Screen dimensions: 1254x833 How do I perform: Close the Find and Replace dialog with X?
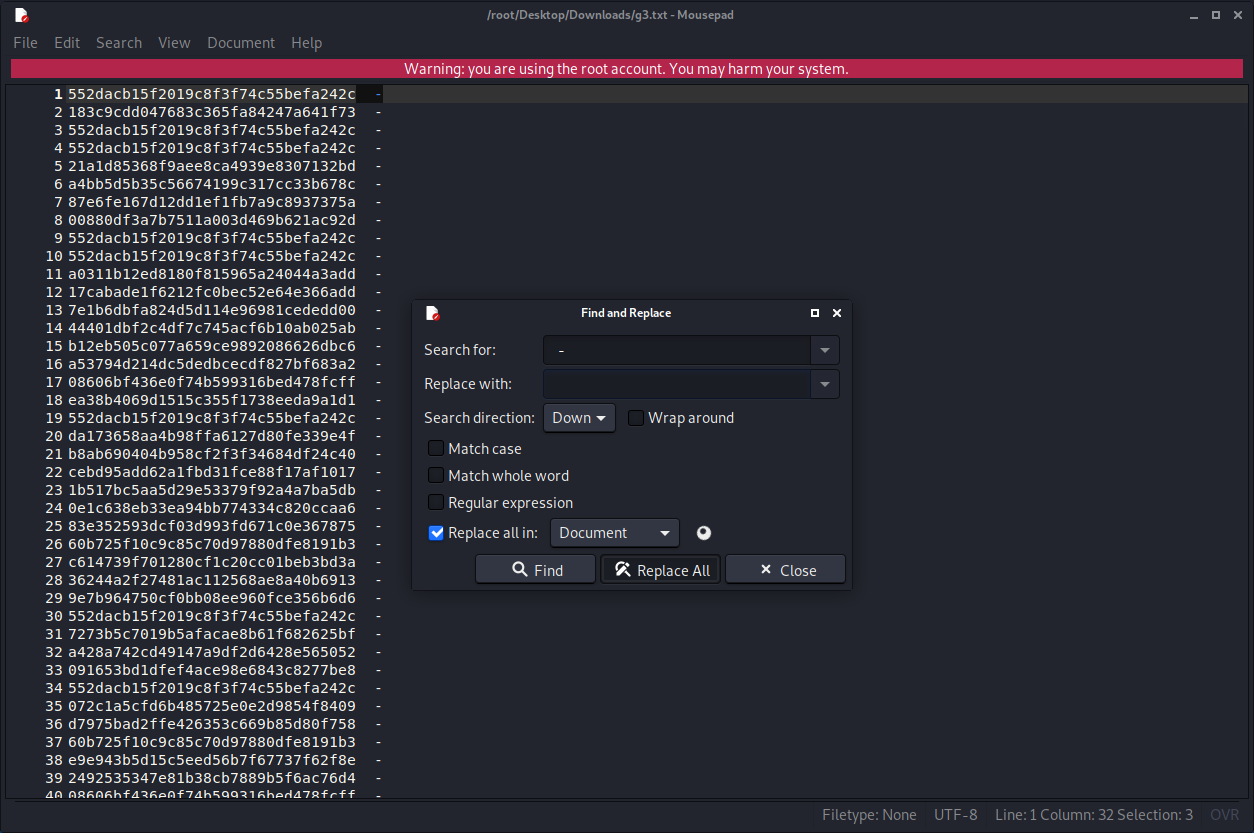[837, 313]
